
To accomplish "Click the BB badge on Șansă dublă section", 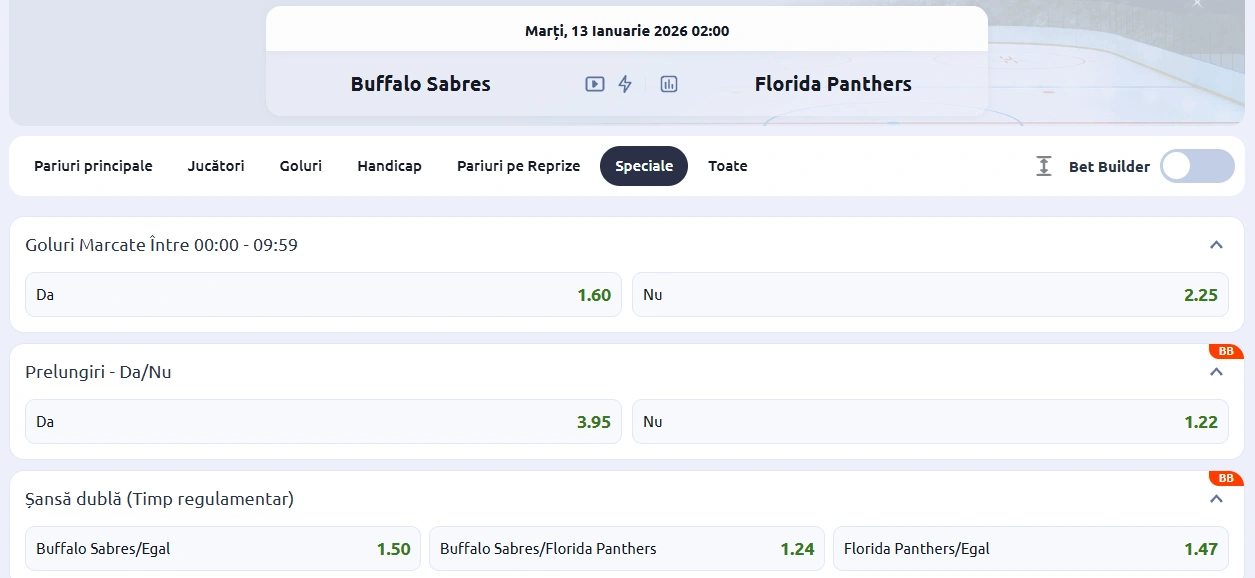I will (x=1225, y=478).
